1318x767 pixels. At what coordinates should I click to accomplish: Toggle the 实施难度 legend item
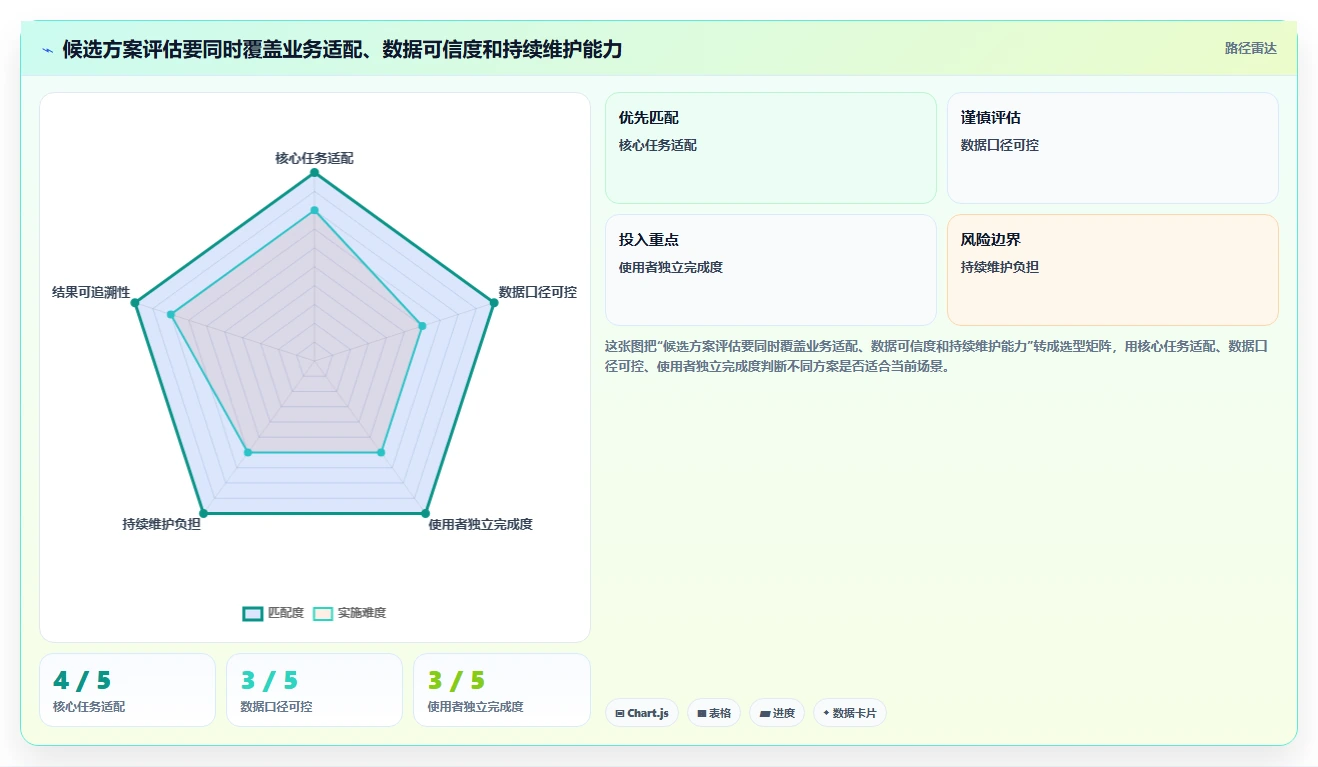click(x=349, y=613)
